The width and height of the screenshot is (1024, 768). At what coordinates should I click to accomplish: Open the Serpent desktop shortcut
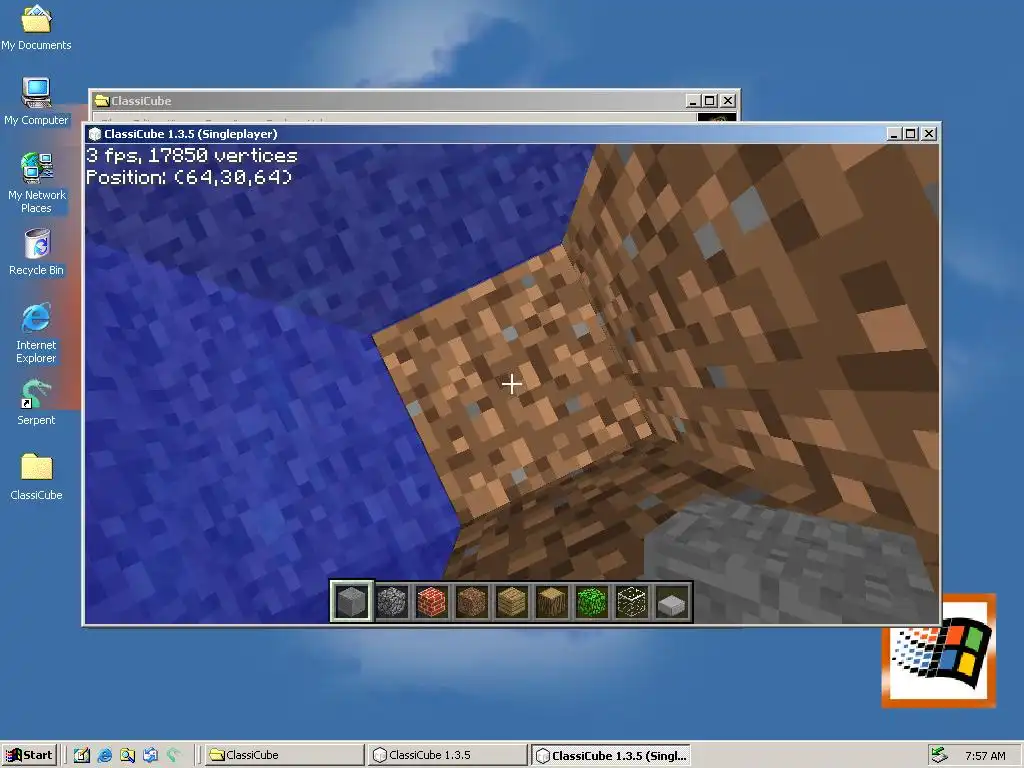[x=36, y=403]
